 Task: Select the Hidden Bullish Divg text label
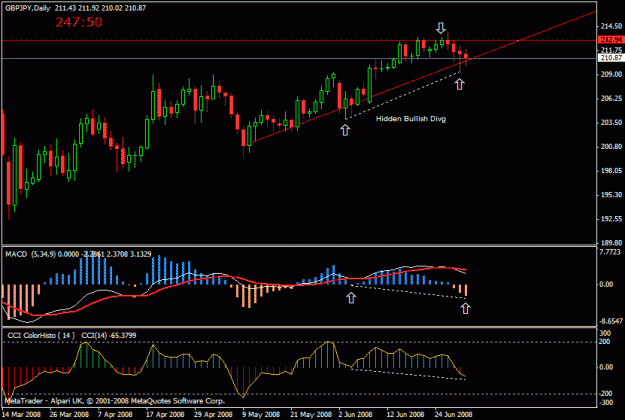point(411,118)
